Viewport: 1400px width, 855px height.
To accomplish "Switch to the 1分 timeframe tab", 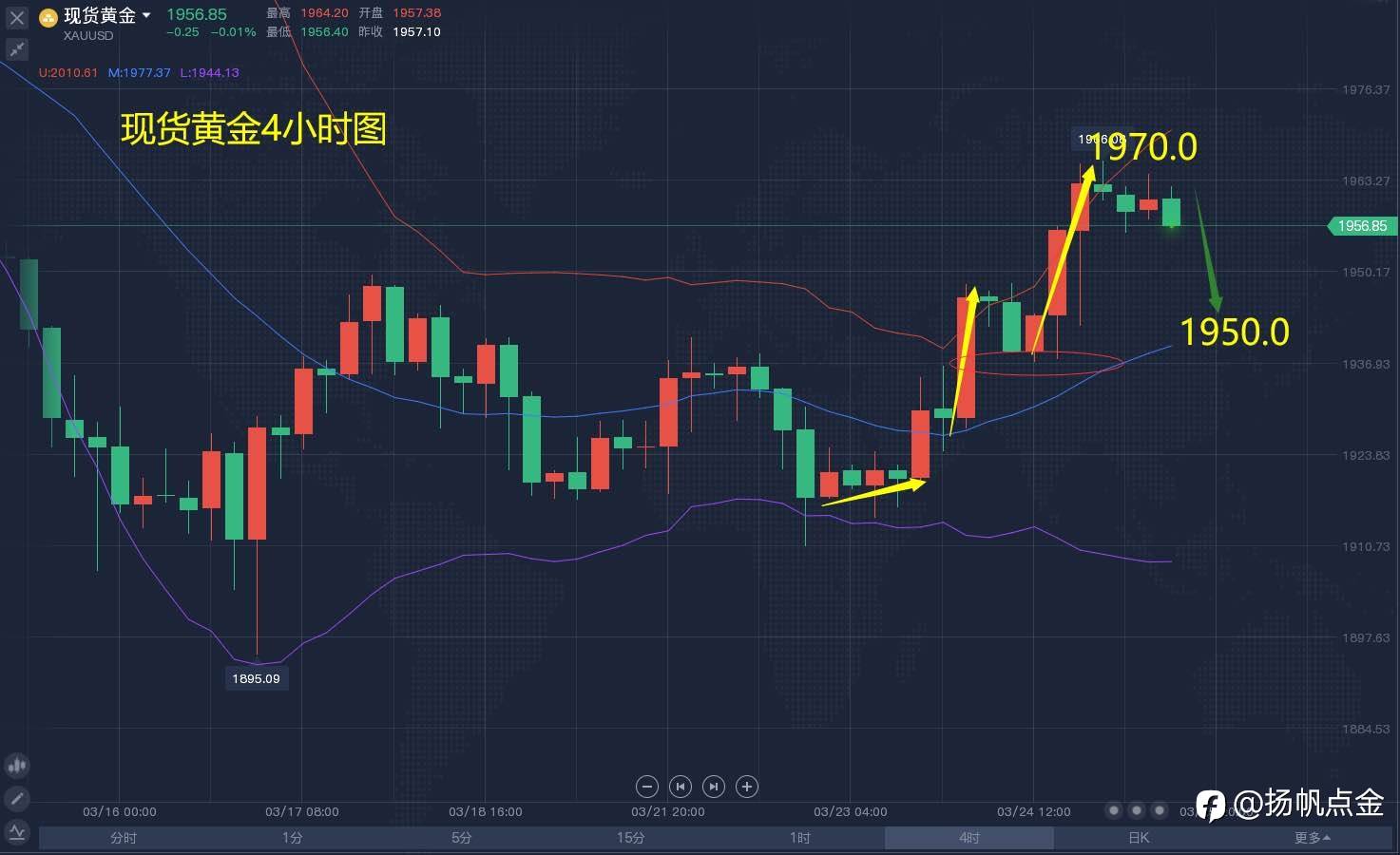I will 292,838.
